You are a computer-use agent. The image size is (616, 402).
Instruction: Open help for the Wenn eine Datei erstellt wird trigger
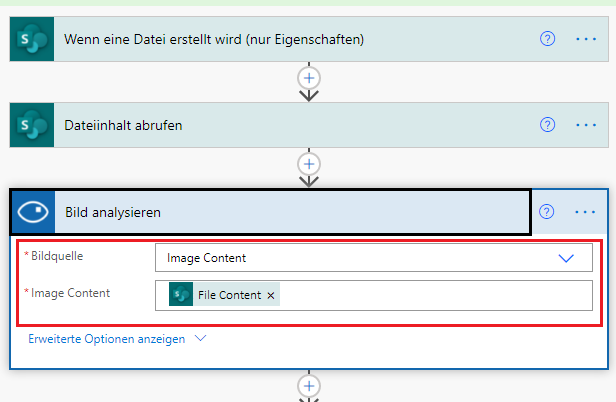pyautogui.click(x=547, y=39)
